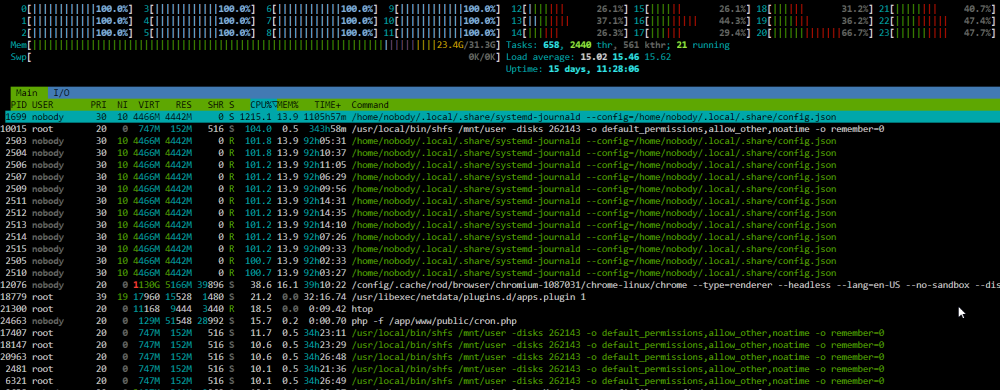
Task: Sort by the USER column header
Action: 43,105
